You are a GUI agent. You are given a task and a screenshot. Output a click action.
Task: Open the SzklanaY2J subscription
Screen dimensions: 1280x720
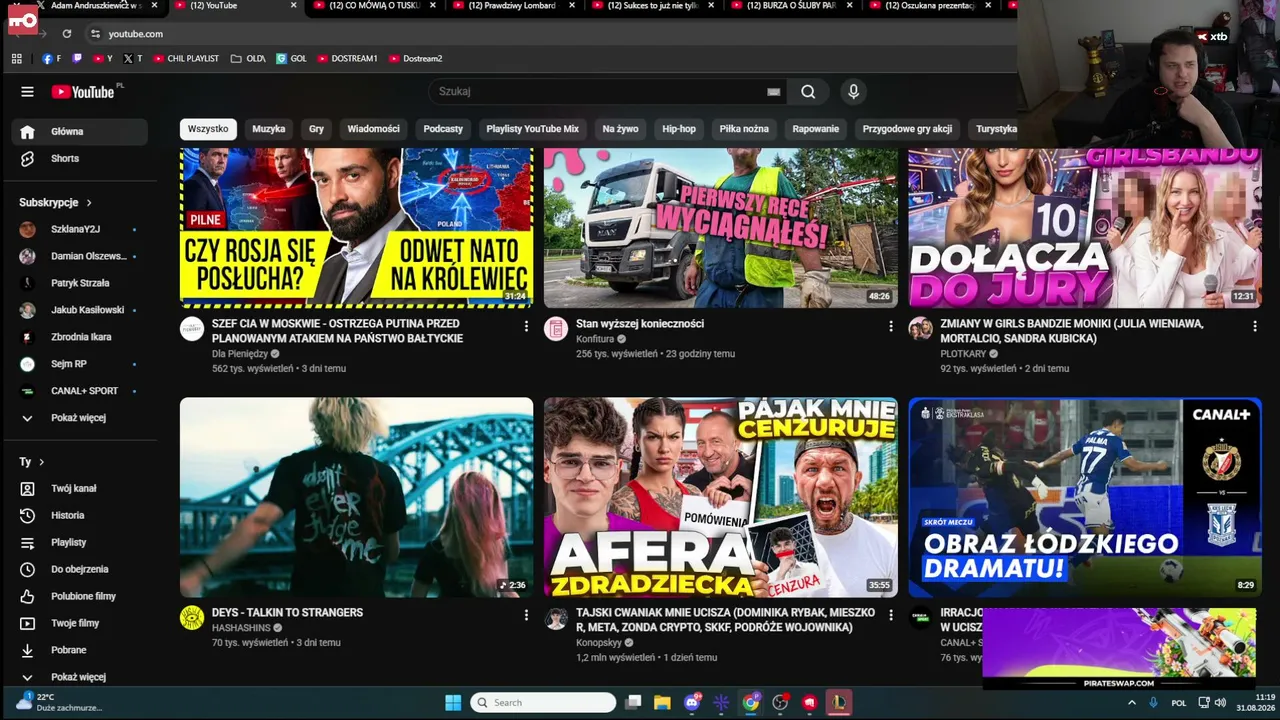point(80,230)
